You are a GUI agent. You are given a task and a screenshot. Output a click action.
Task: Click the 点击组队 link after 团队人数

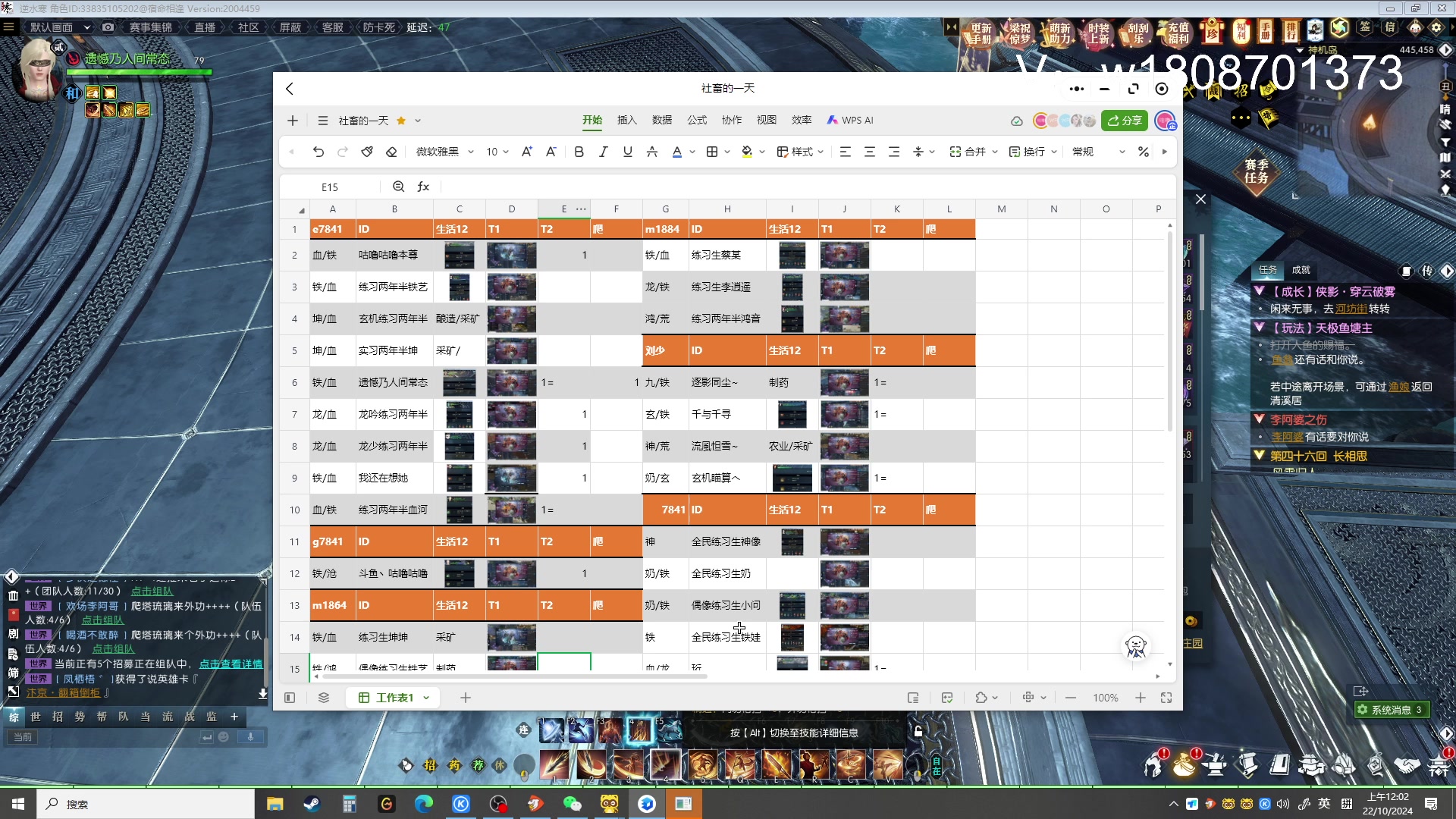pos(152,591)
